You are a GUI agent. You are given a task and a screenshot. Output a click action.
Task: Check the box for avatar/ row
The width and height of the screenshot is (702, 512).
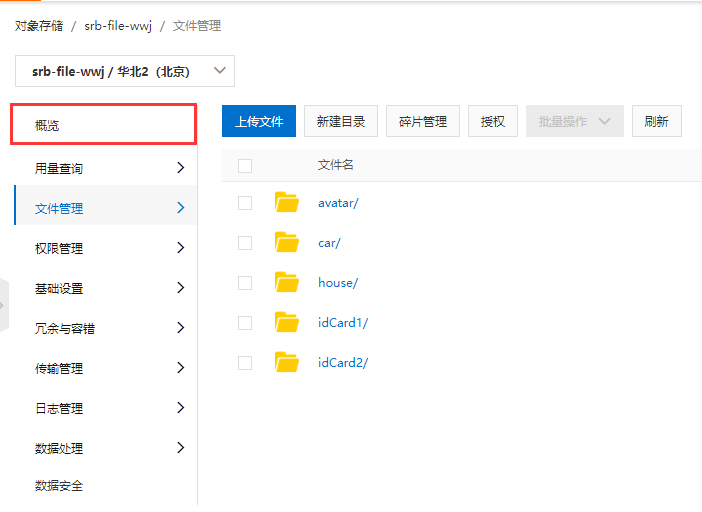[245, 203]
